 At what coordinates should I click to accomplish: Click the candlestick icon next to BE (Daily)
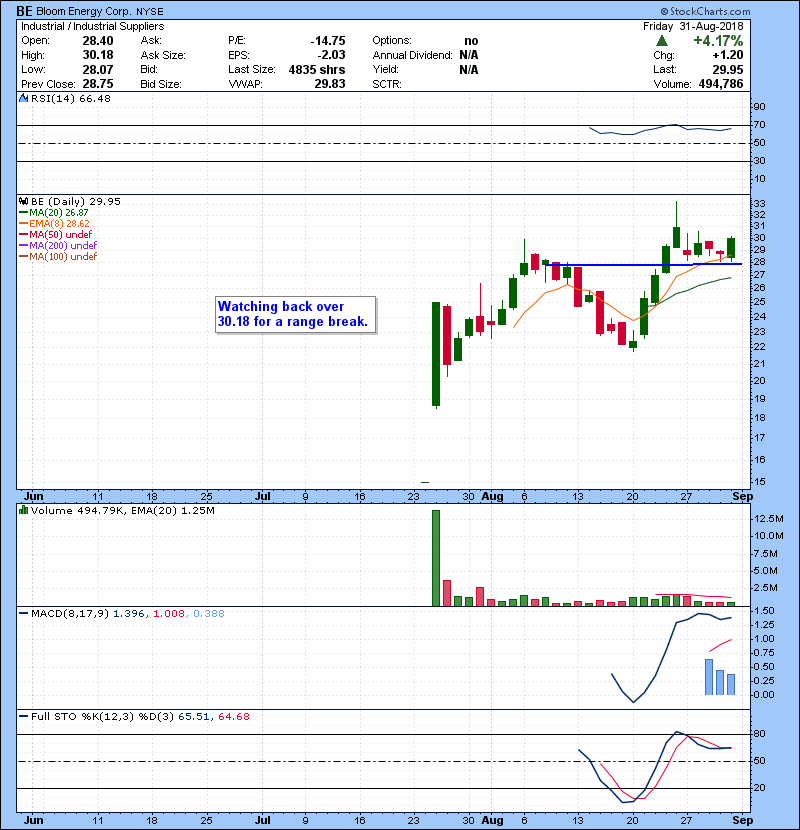(x=24, y=201)
